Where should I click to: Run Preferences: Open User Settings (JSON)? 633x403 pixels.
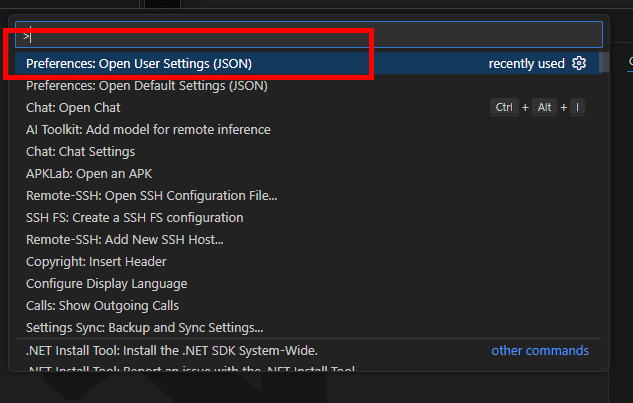click(x=139, y=64)
